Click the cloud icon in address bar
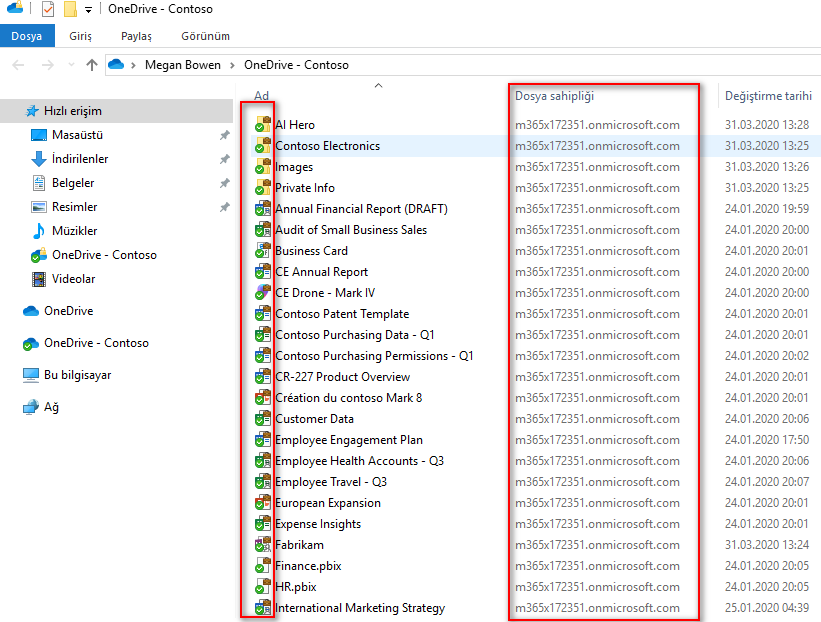The image size is (821, 622). pos(116,64)
